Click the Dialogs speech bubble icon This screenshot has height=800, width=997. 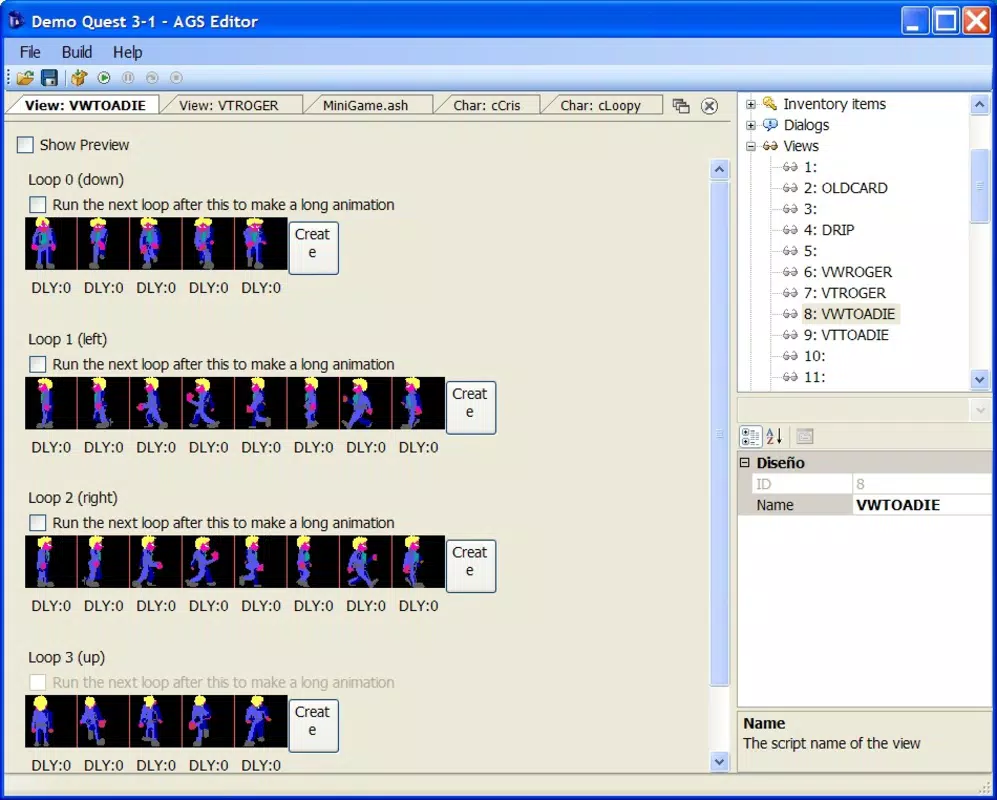pyautogui.click(x=770, y=125)
